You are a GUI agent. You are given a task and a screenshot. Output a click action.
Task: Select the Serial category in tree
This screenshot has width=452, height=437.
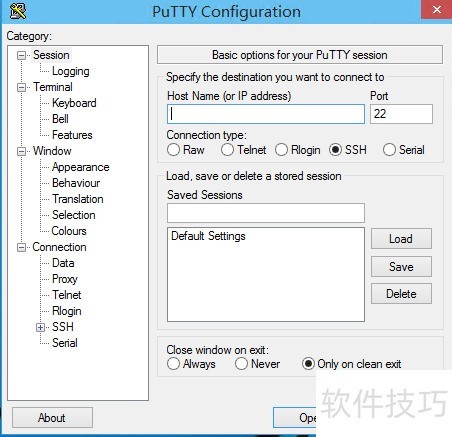coord(65,343)
